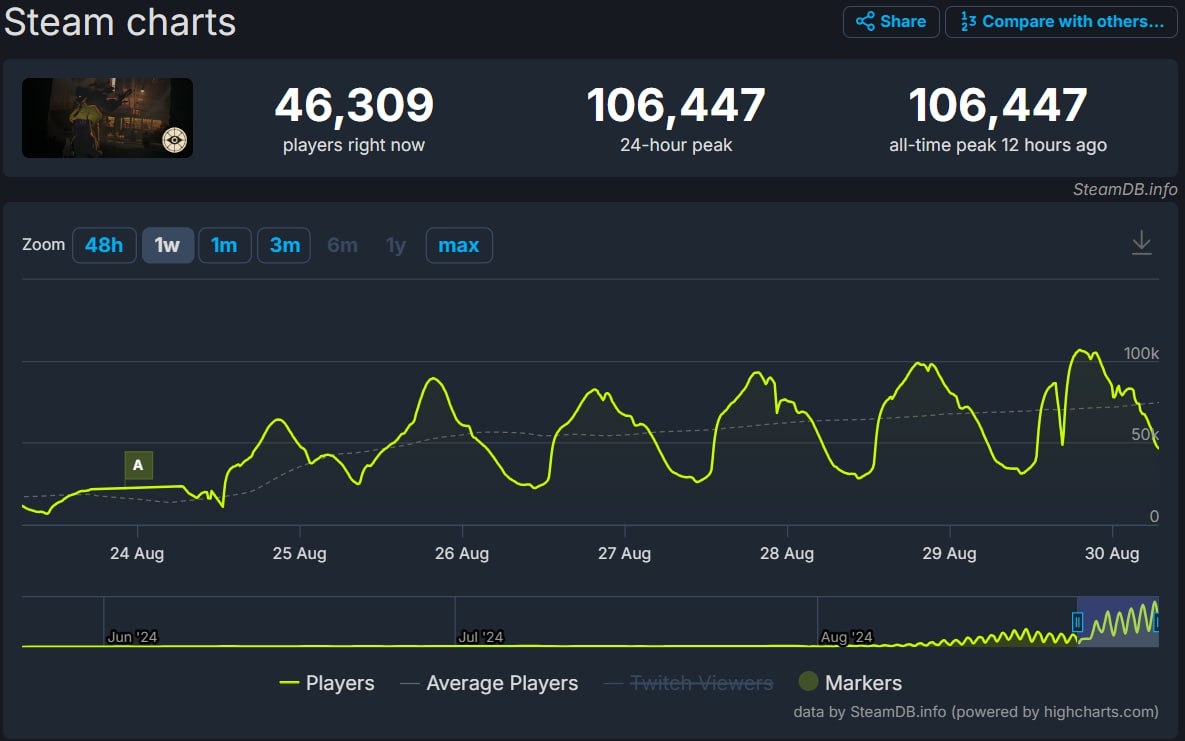1185x741 pixels.
Task: Click the right navigator range handle
Action: click(x=1156, y=622)
